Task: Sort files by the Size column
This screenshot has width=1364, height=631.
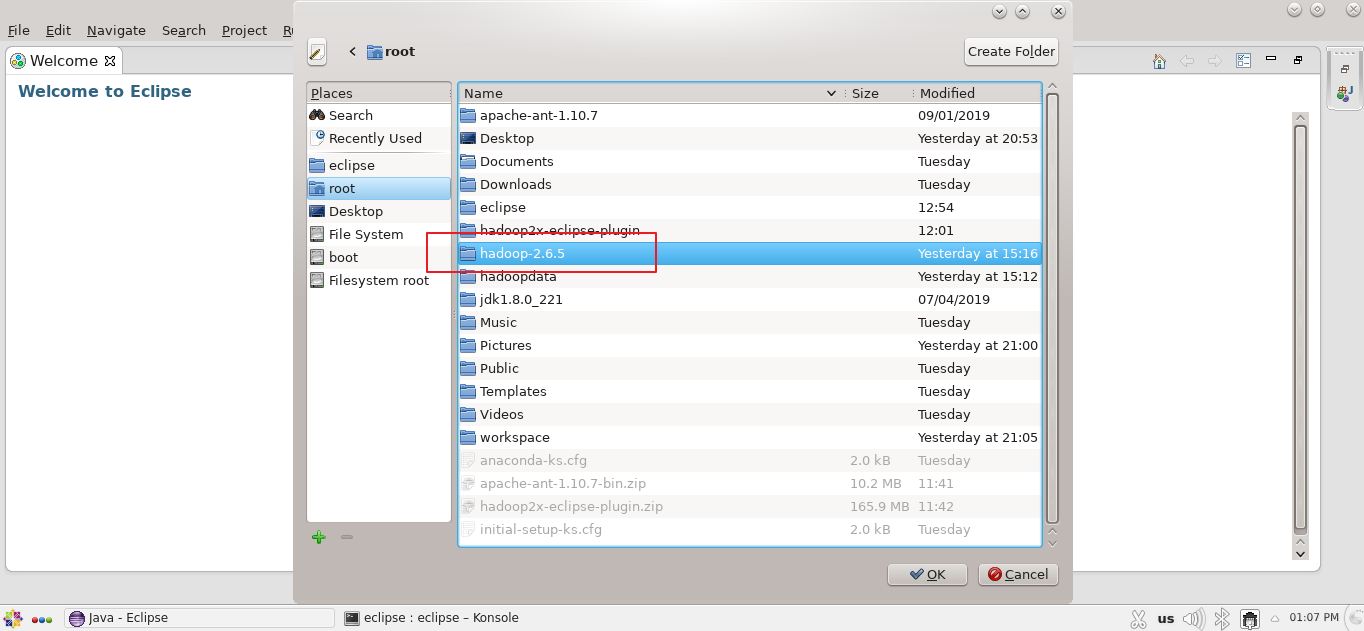Action: (878, 93)
